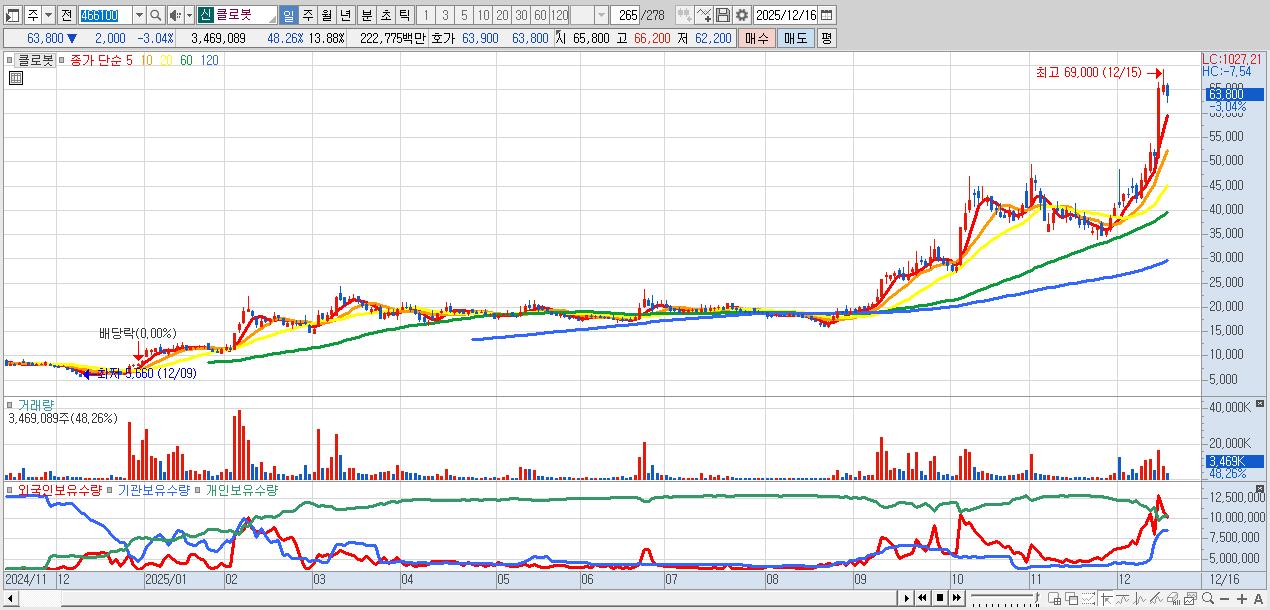Select the 60 interval button
The height and width of the screenshot is (610, 1270).
[540, 15]
